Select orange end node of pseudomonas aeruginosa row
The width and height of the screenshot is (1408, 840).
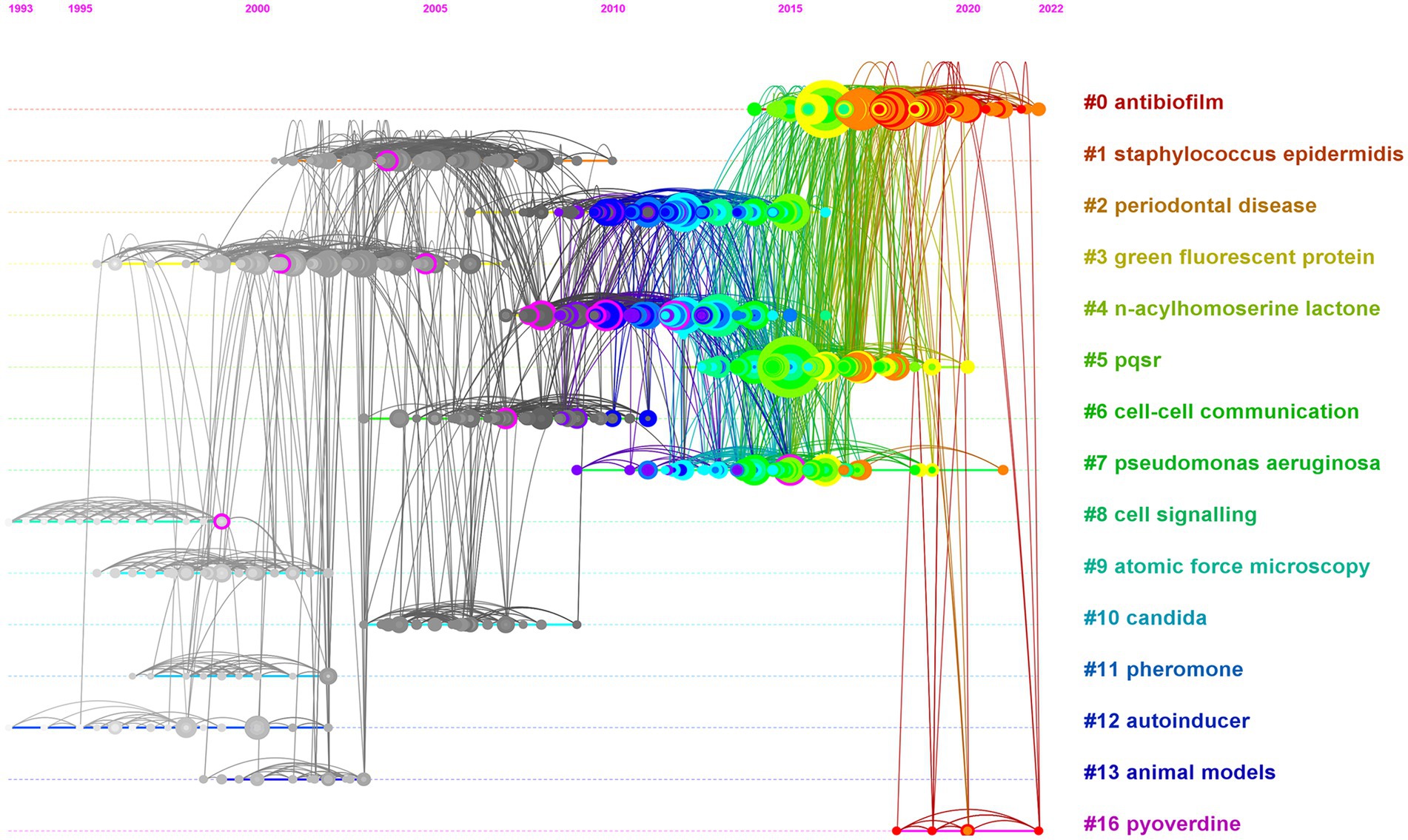pos(1002,470)
